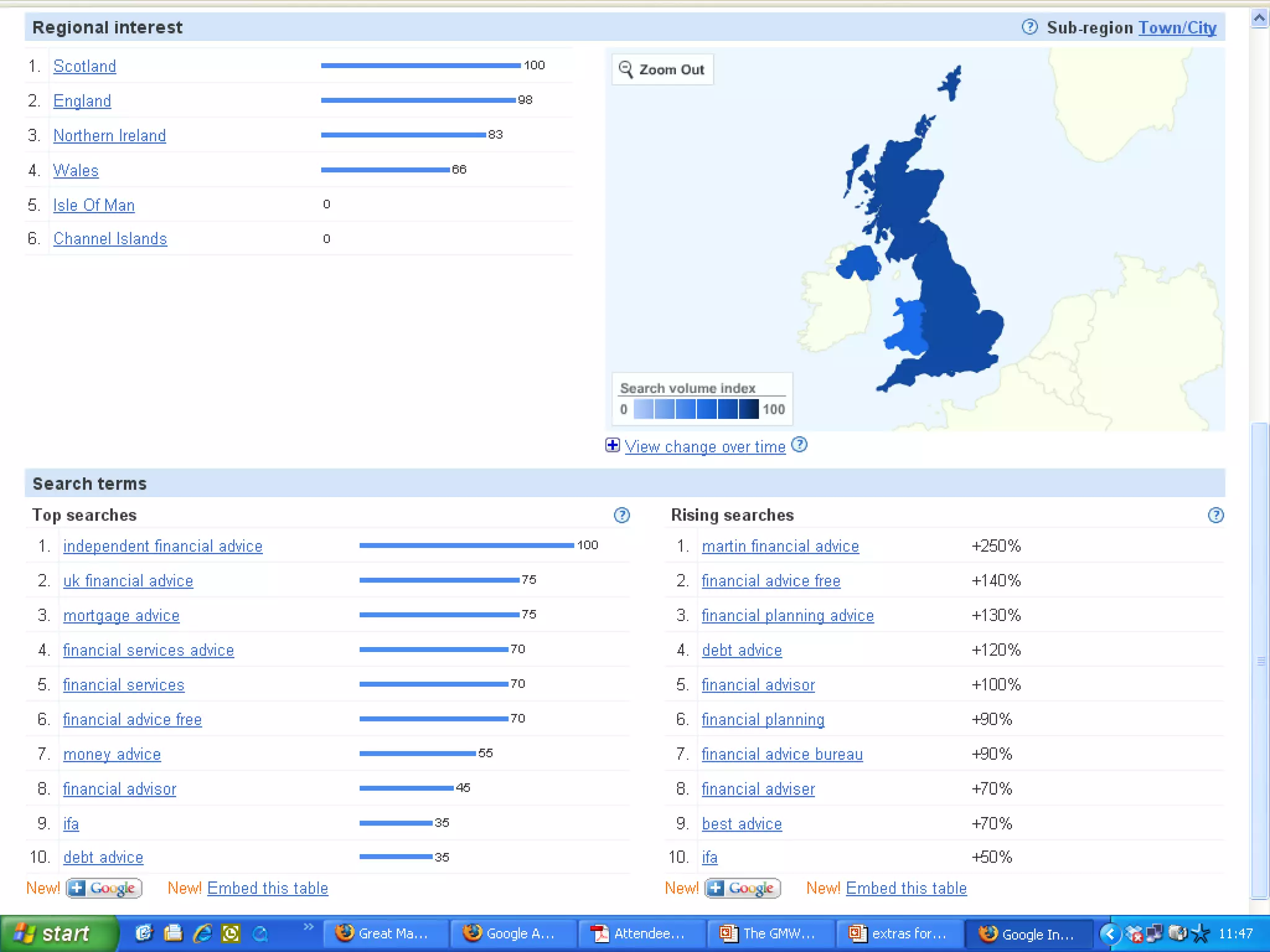The width and height of the screenshot is (1270, 952).
Task: Add Top searches gadget to Google
Action: pos(104,888)
